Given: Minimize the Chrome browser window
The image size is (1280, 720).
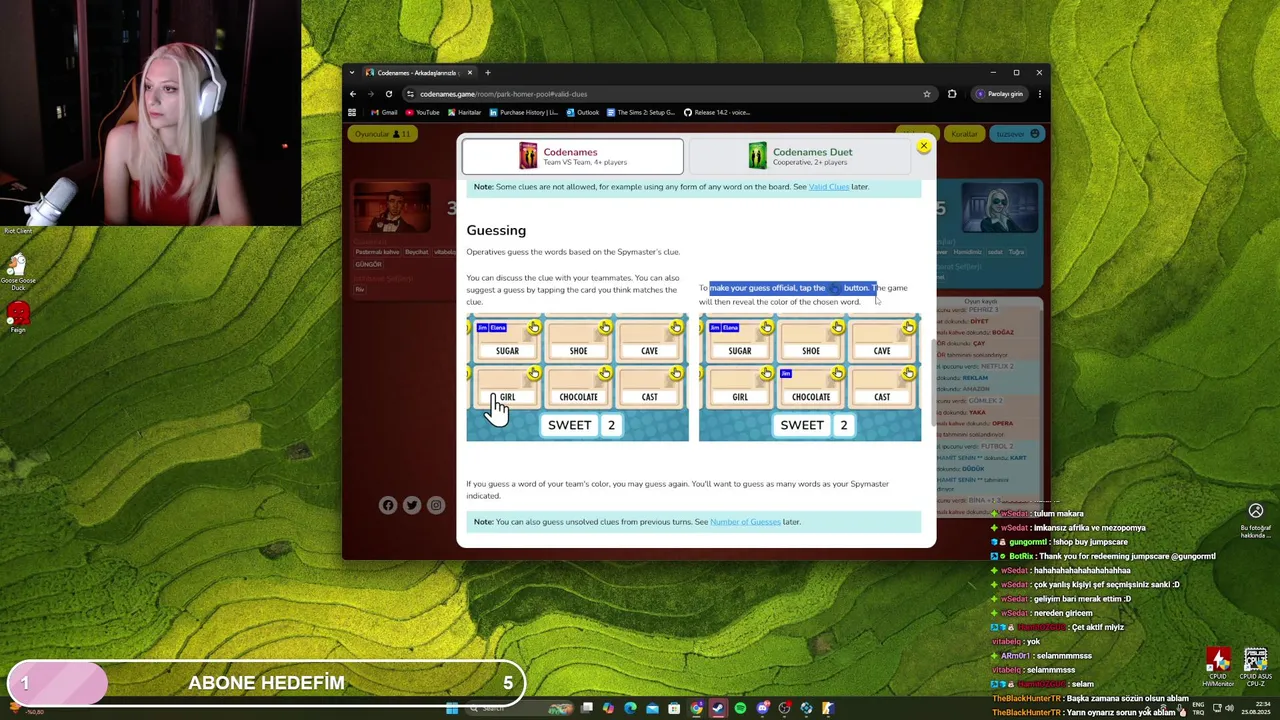Looking at the screenshot, I should pyautogui.click(x=992, y=72).
